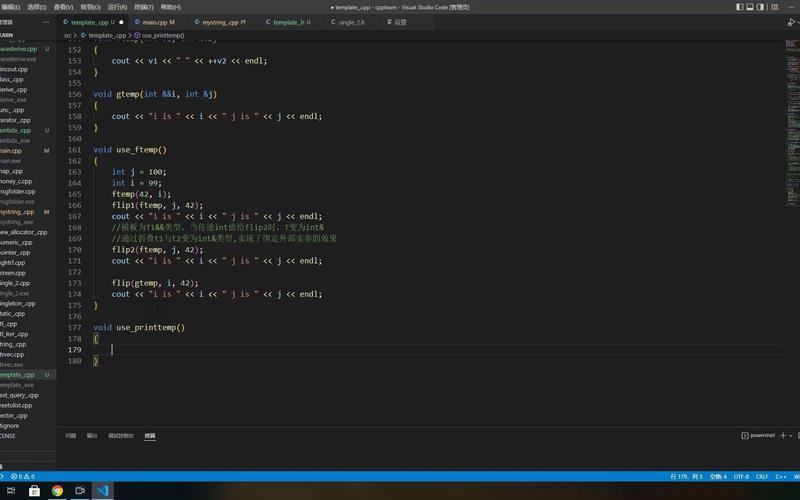Open Google Chrome from the taskbar
Screen dimensions: 800x500
coord(57,491)
